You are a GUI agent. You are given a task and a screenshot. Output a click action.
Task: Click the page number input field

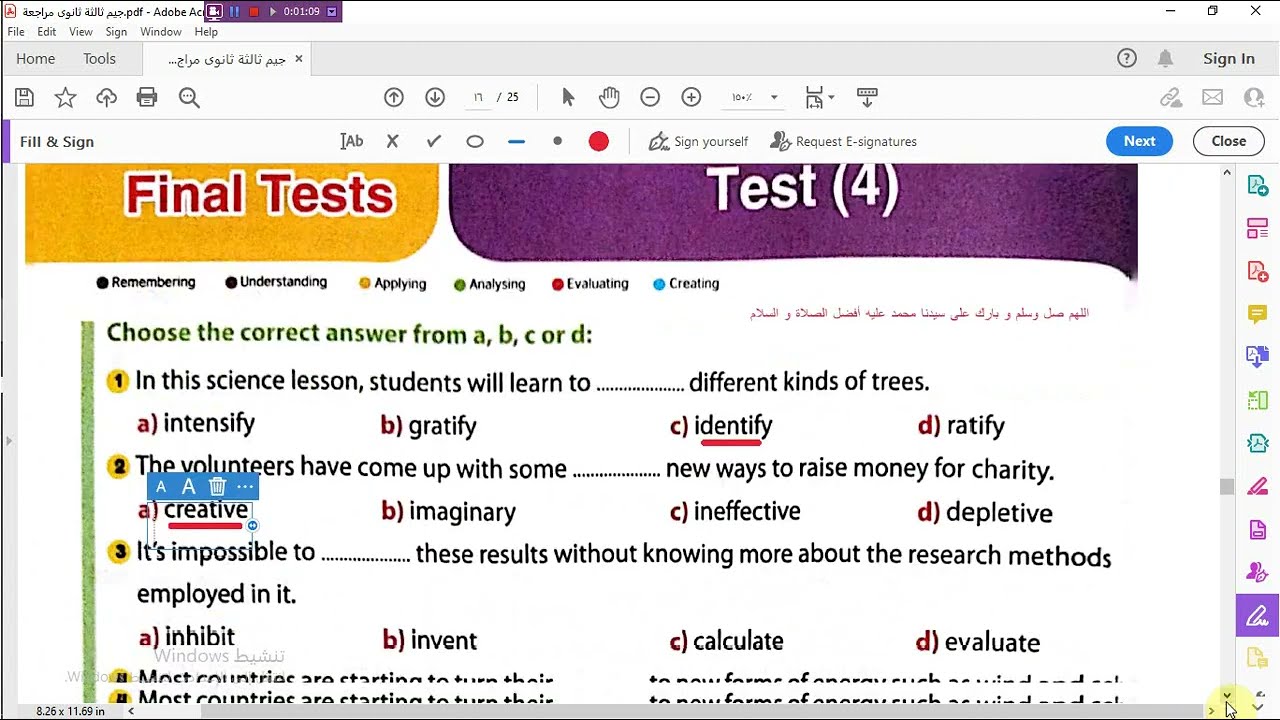[x=478, y=97]
